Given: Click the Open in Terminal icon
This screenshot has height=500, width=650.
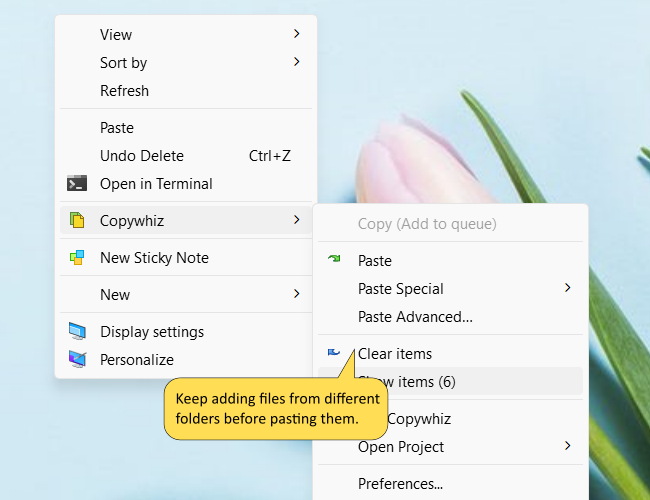Looking at the screenshot, I should [x=77, y=184].
